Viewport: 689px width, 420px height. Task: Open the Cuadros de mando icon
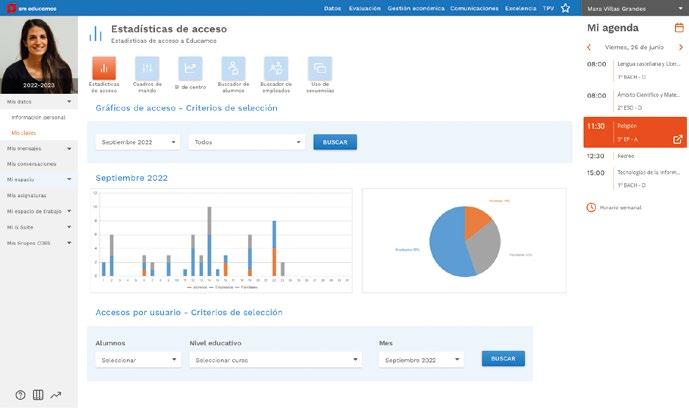click(x=147, y=68)
